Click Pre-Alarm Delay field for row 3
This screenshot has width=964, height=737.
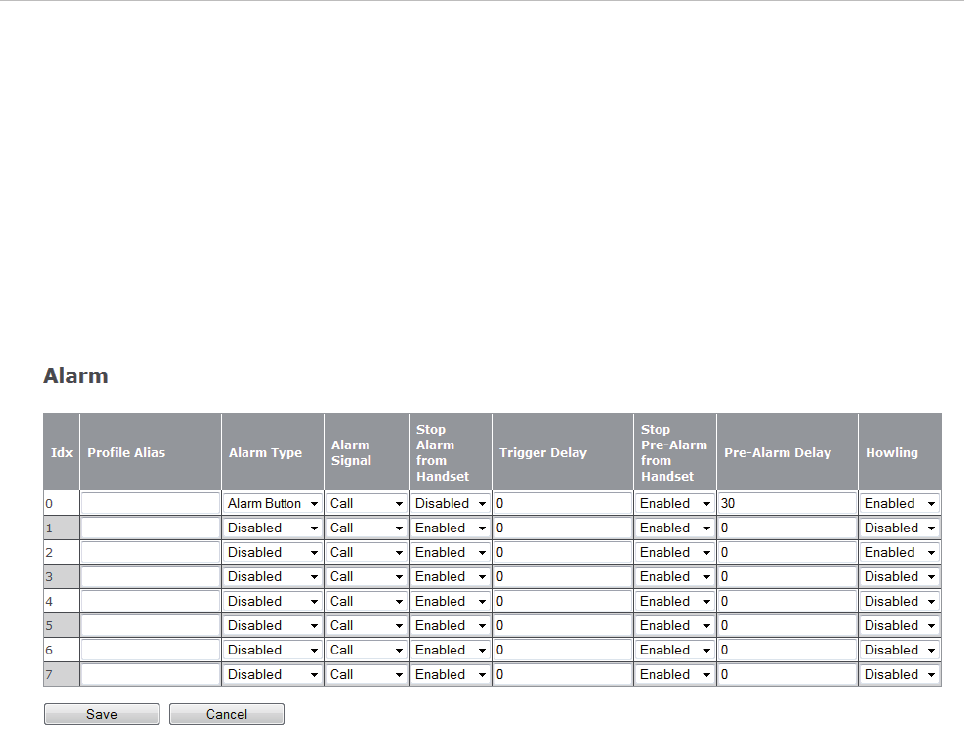point(788,577)
